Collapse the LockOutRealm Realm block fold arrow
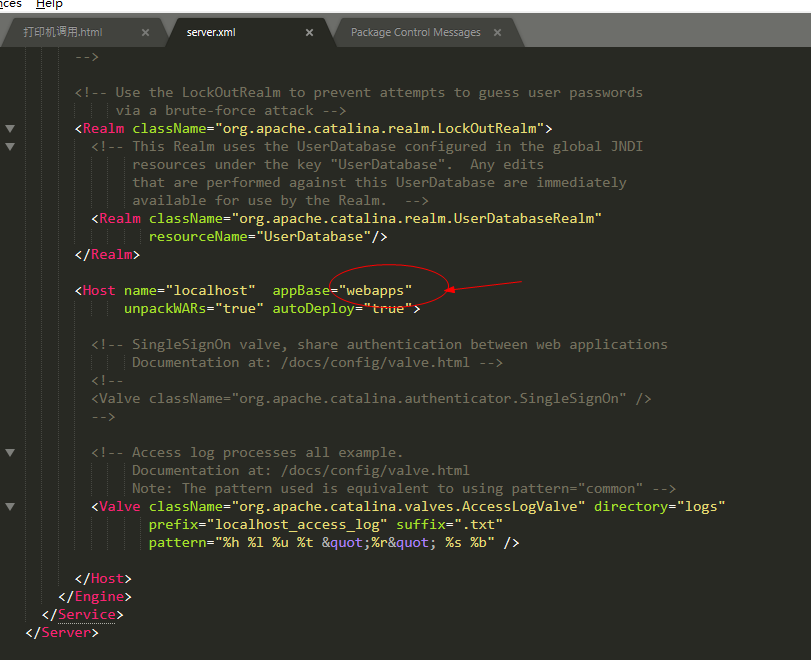This screenshot has width=811, height=660. click(10, 128)
